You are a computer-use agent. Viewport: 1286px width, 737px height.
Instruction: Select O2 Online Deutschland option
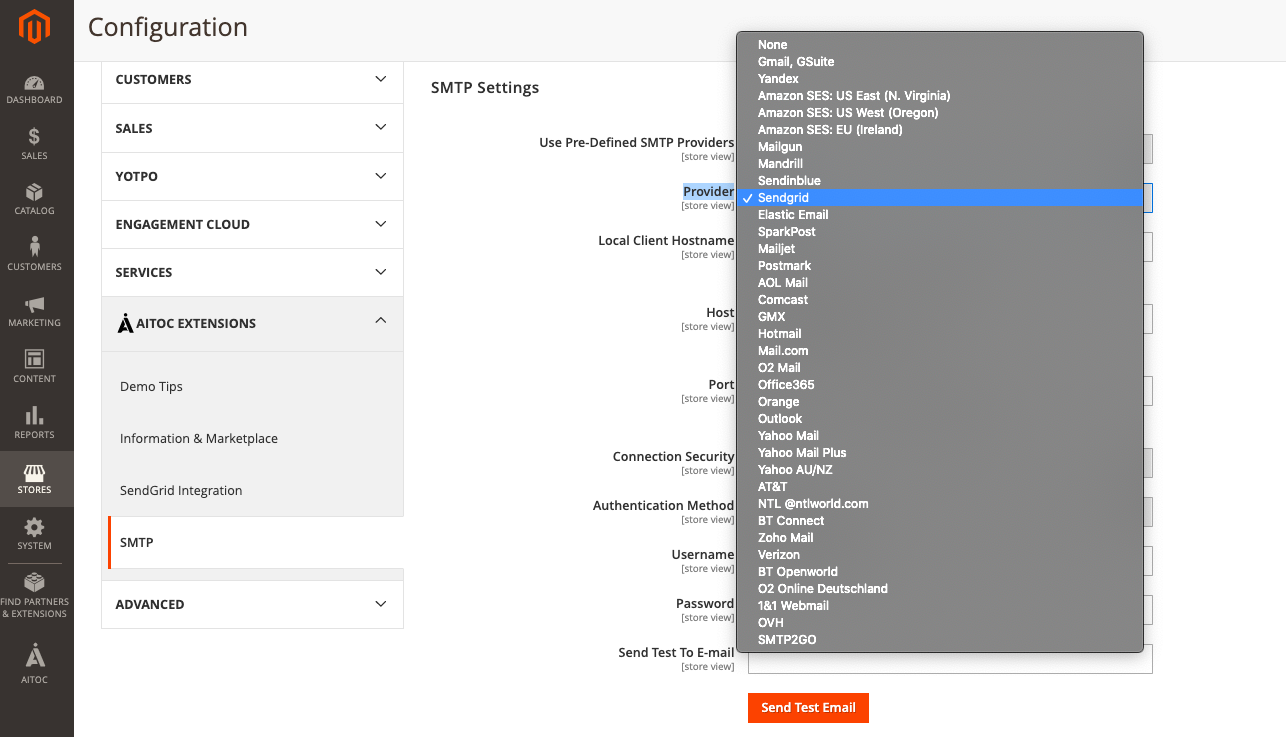pyautogui.click(x=940, y=589)
